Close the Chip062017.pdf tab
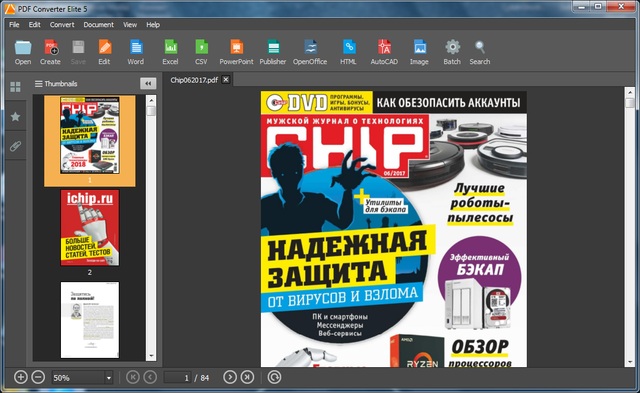This screenshot has height=393, width=640. click(x=226, y=80)
